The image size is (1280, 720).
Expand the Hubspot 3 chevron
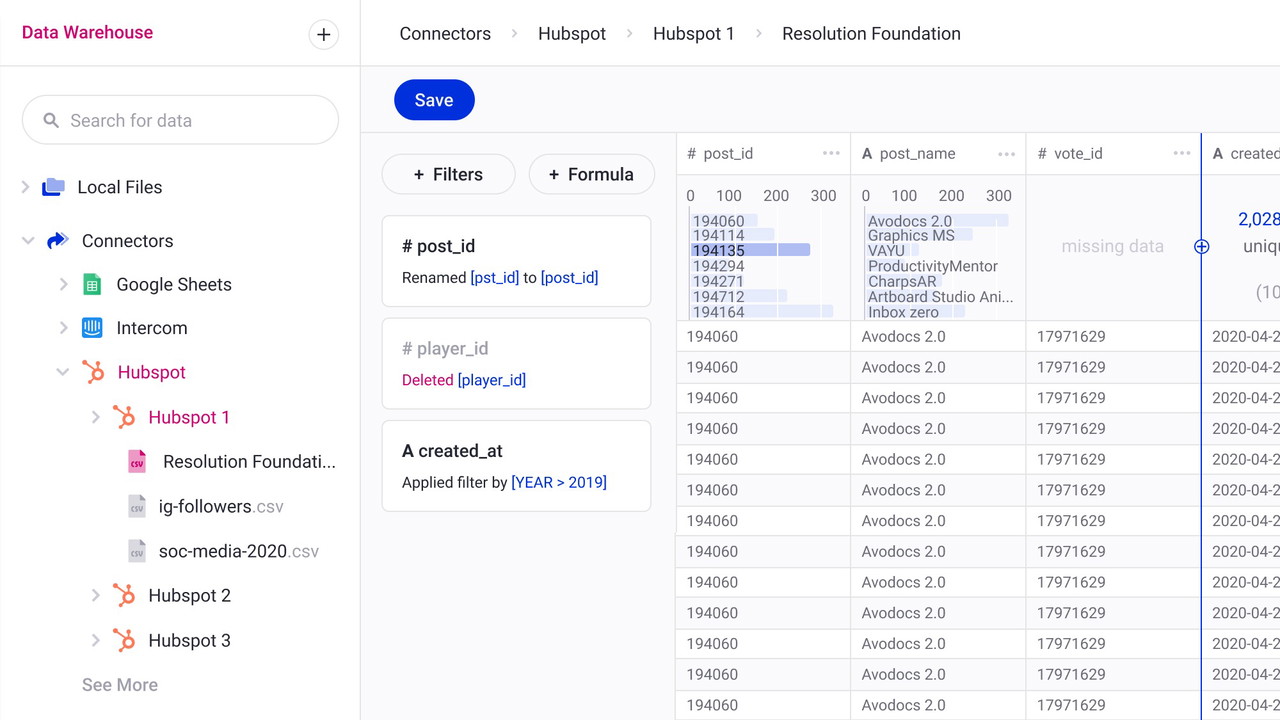96,640
